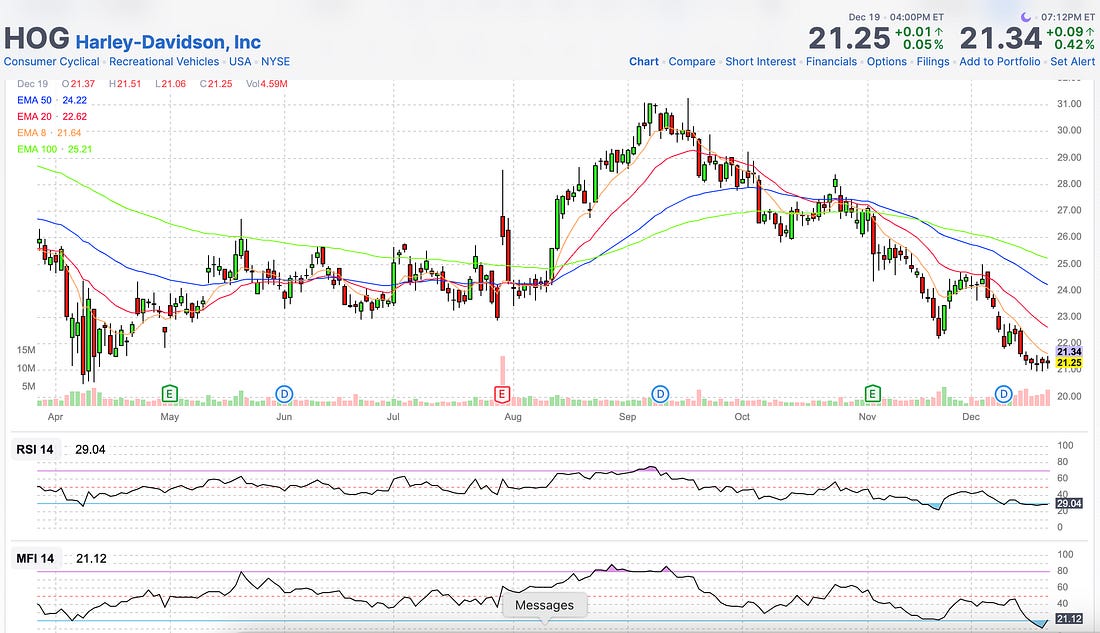This screenshot has height=633, width=1100.
Task: Click the Dec 19 date label in chart header
Action: click(x=32, y=84)
